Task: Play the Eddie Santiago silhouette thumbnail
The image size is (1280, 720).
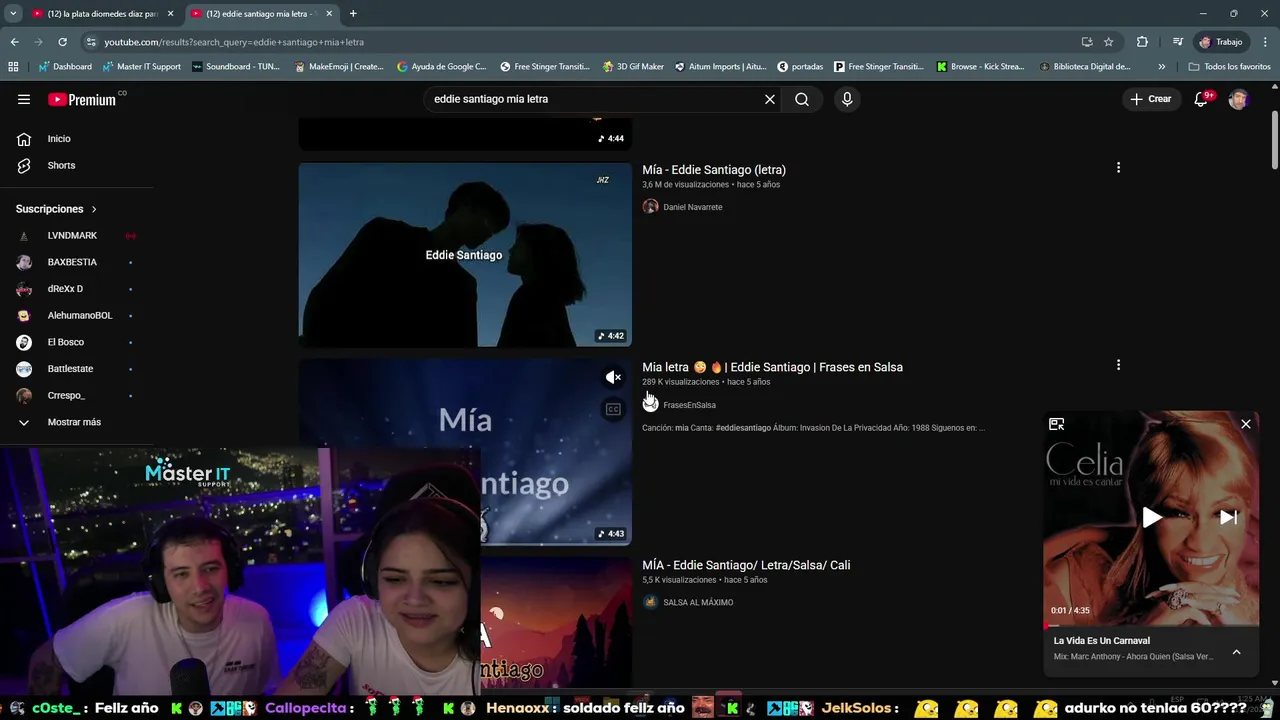Action: click(465, 255)
